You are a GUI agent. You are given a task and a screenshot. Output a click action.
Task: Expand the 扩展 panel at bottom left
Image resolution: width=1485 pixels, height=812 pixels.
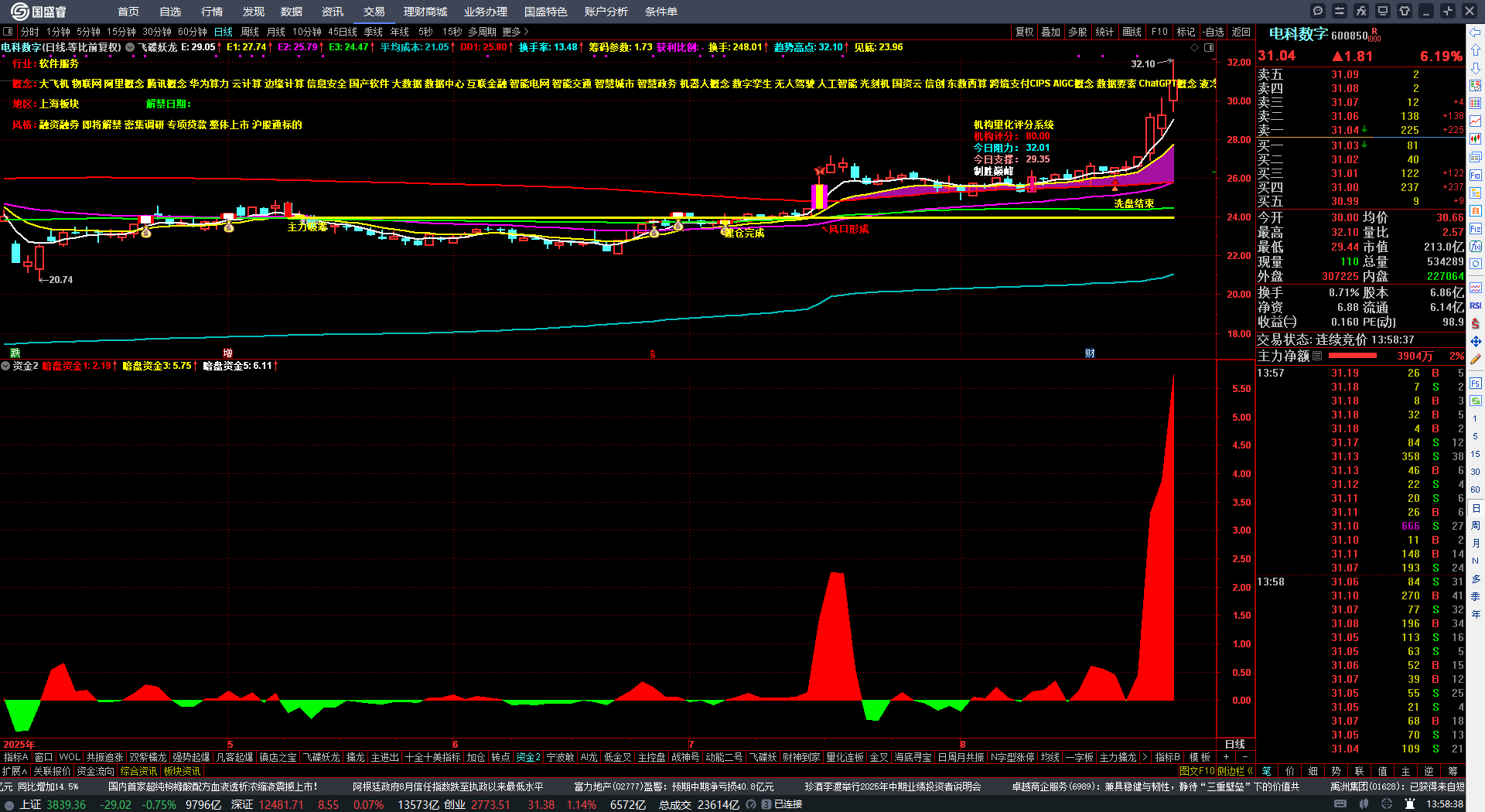point(15,771)
